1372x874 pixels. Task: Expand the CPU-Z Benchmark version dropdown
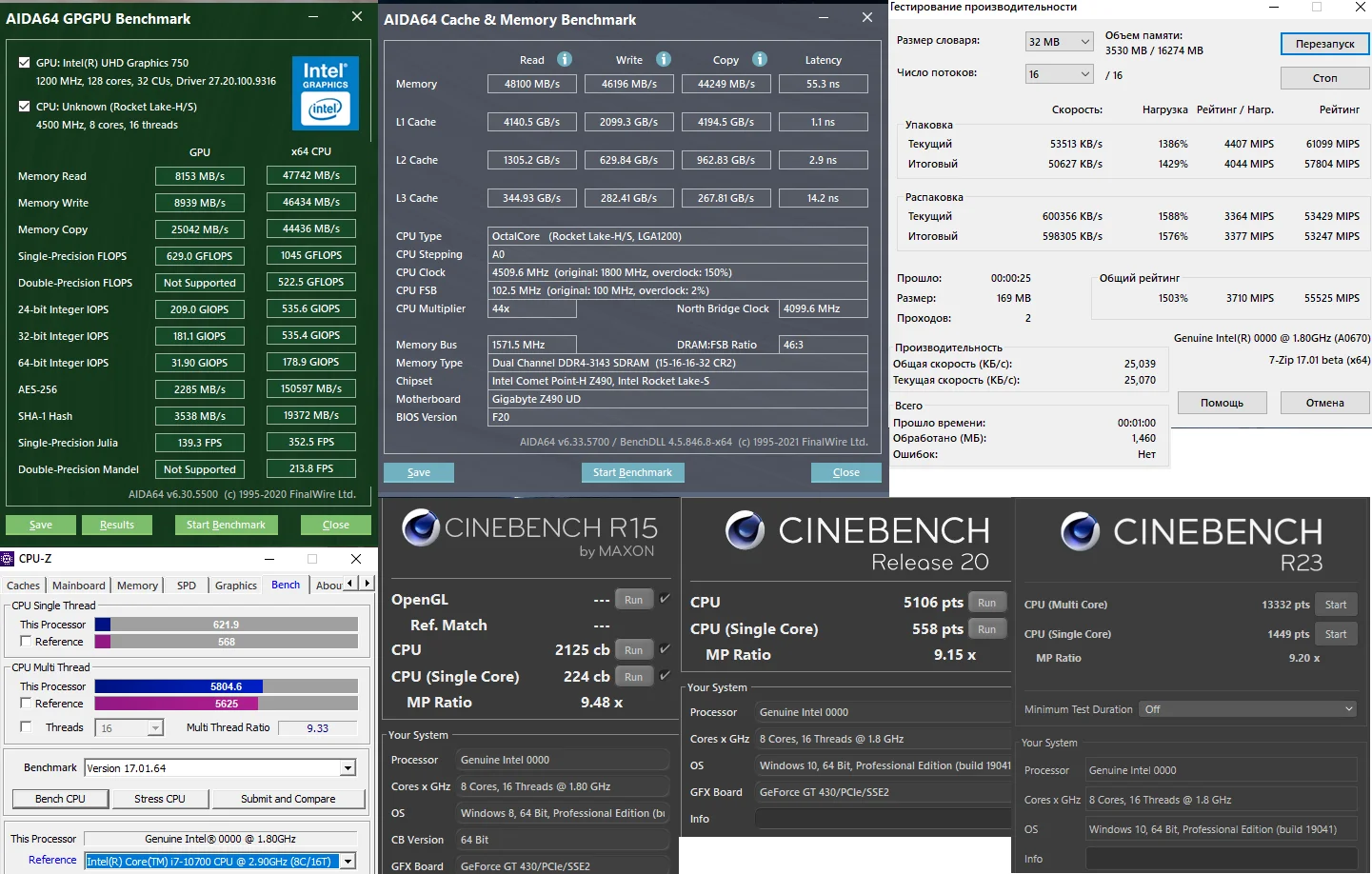click(348, 768)
